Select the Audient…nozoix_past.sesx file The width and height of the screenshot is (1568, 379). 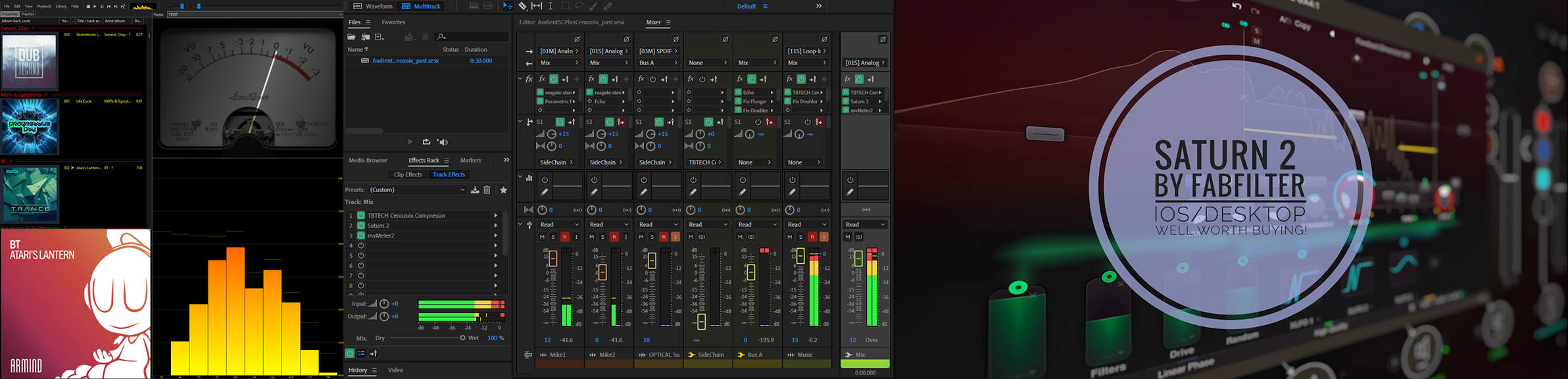tap(405, 61)
